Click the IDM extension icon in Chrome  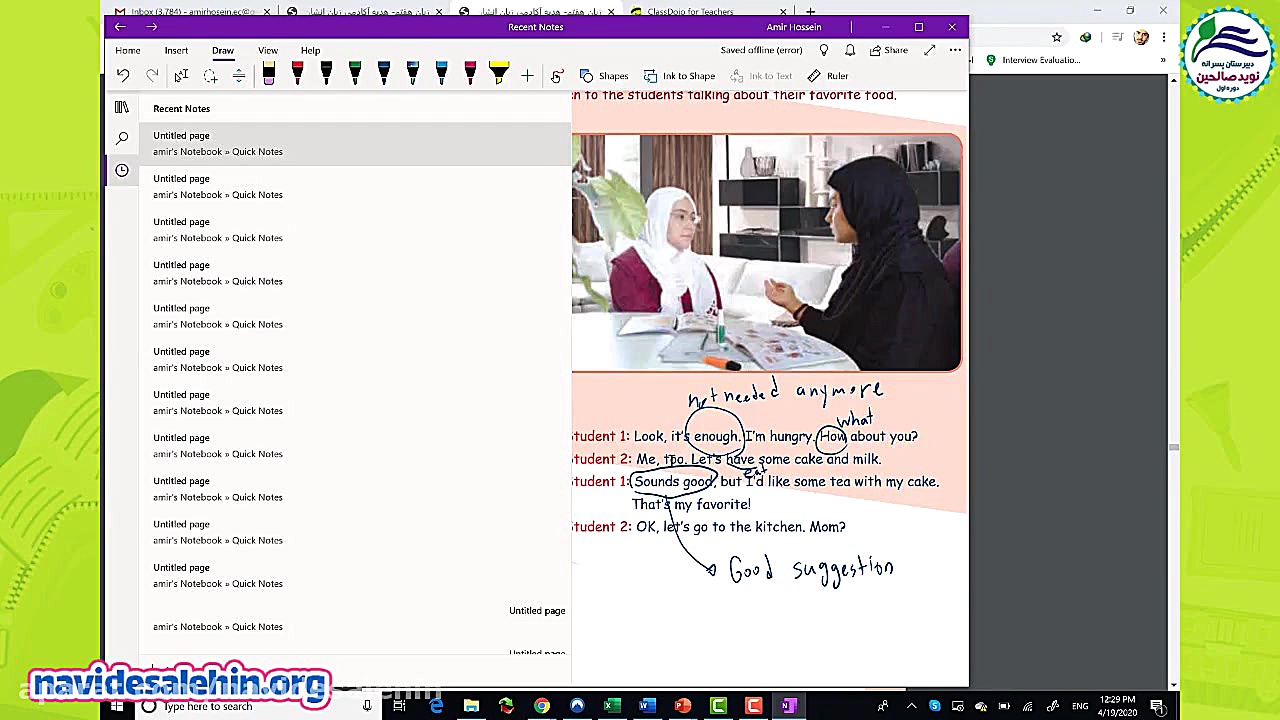click(1085, 38)
